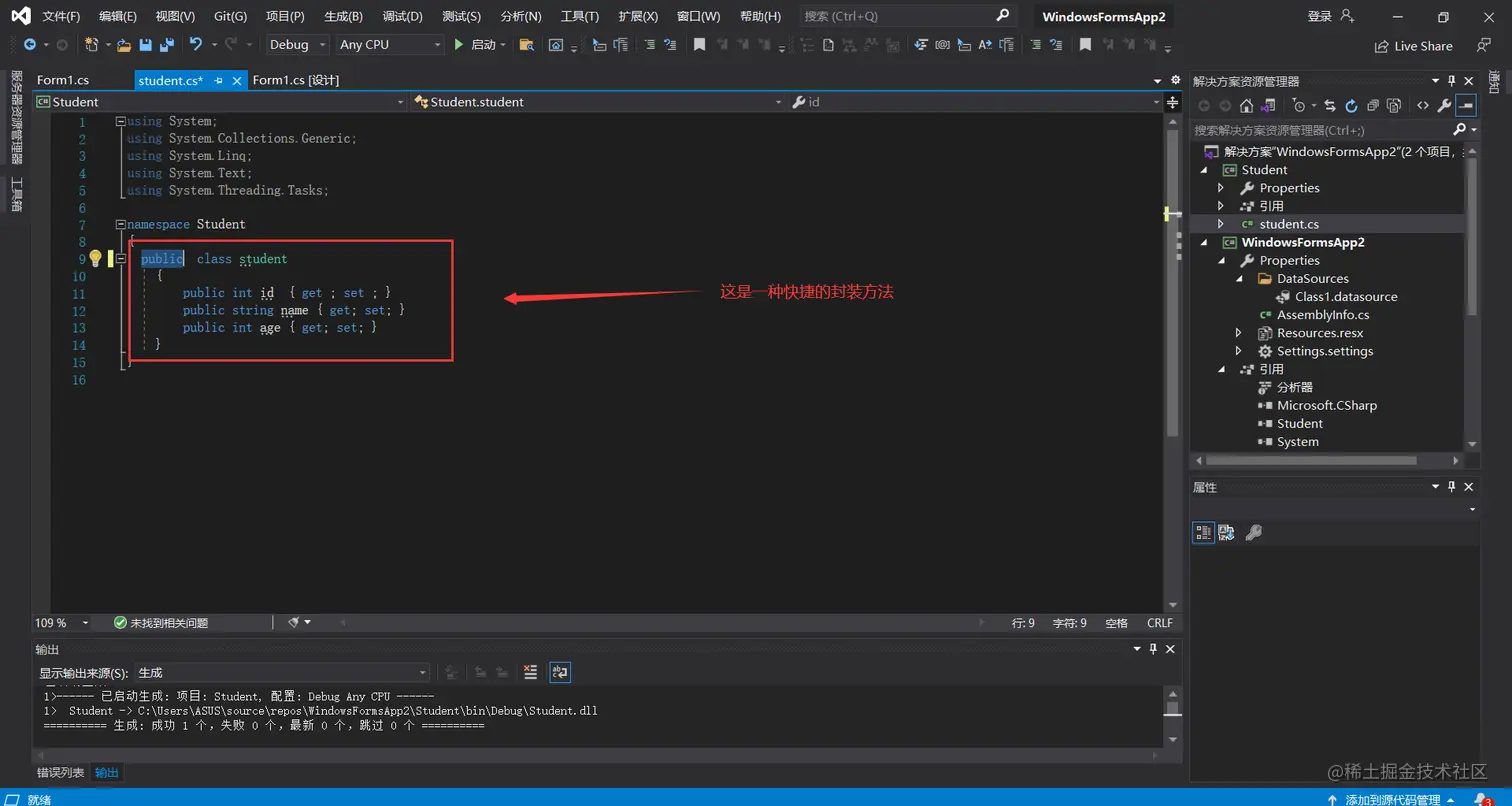Click the feedback icon beside Live Share
This screenshot has width=1512, height=806.
tap(1483, 45)
